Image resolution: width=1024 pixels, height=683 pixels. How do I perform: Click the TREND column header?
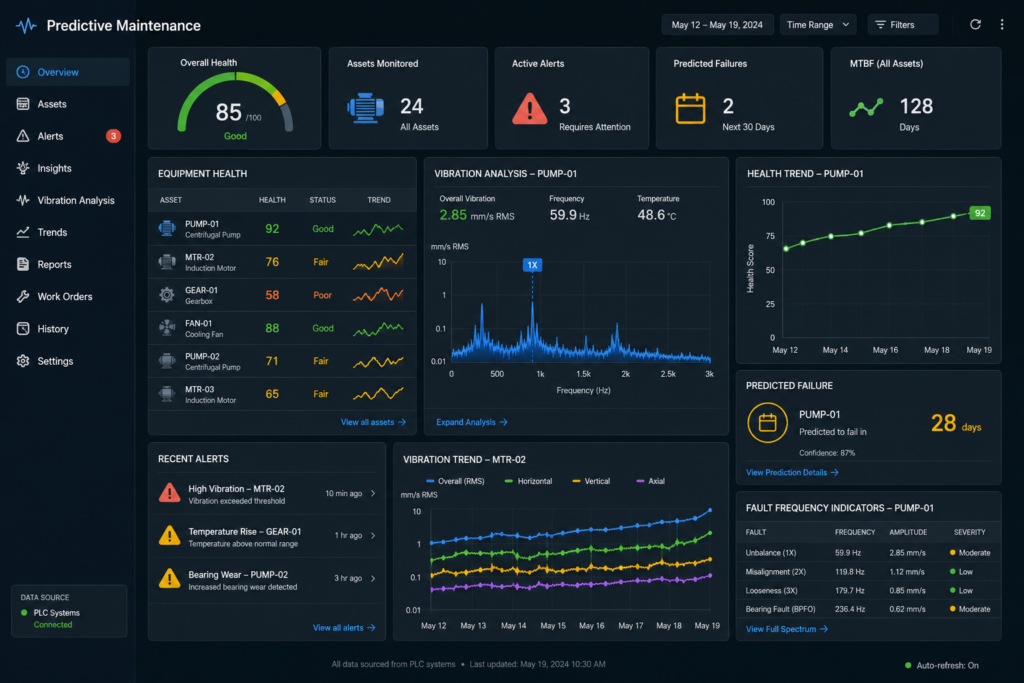379,200
